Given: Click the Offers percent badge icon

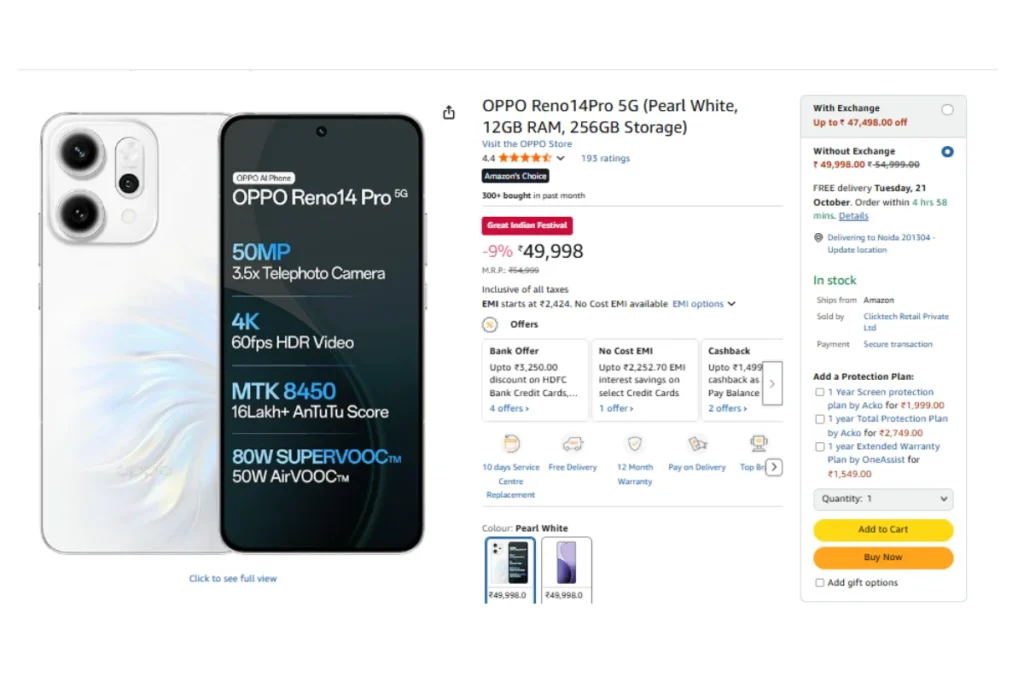Looking at the screenshot, I should (x=490, y=324).
